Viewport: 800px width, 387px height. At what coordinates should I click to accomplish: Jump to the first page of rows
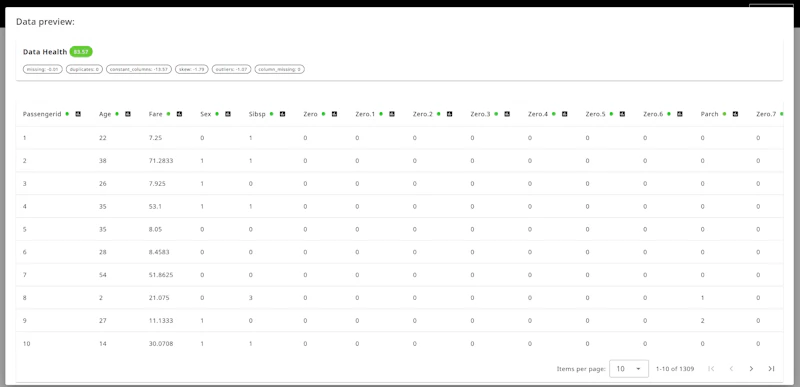711,369
